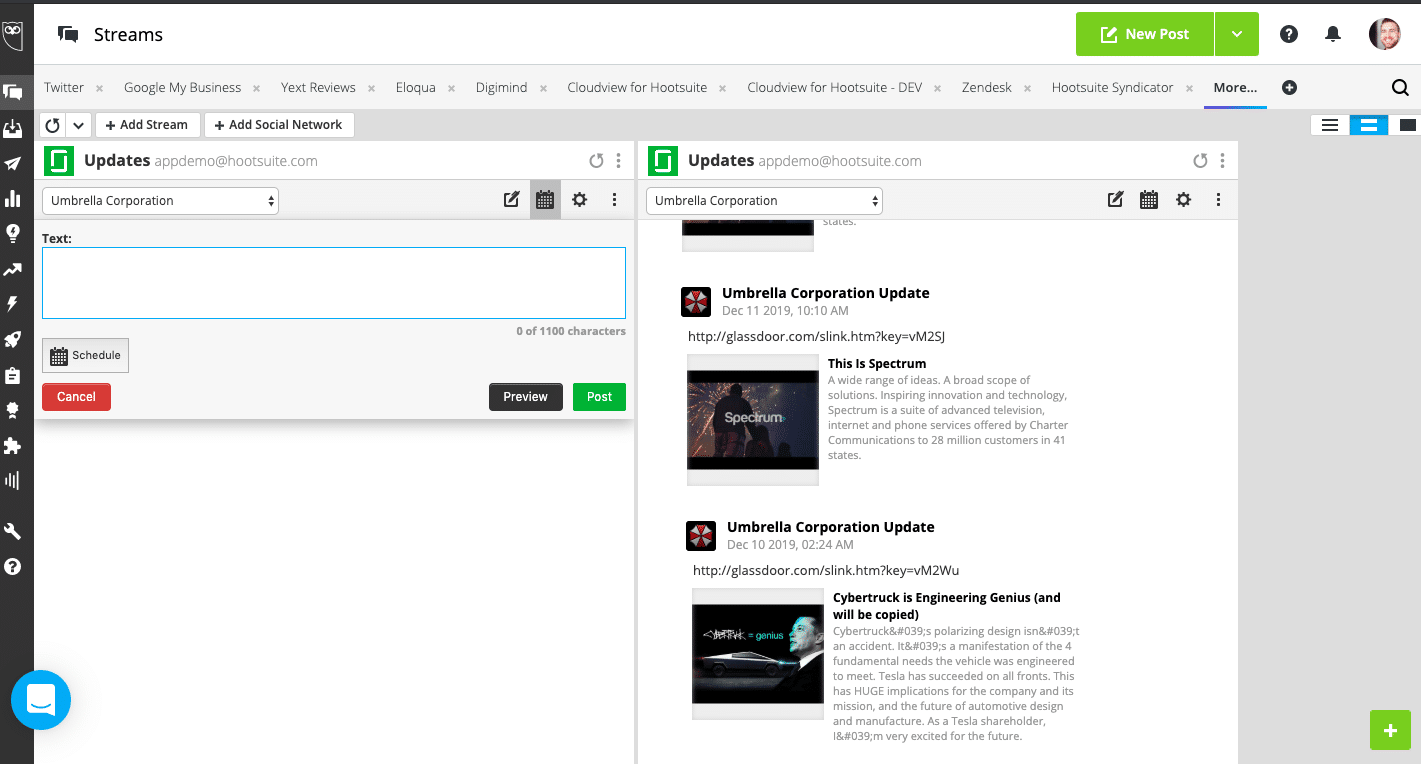Expand the New Post dropdown arrow
Screen dimensions: 1421x764
coord(1237,34)
